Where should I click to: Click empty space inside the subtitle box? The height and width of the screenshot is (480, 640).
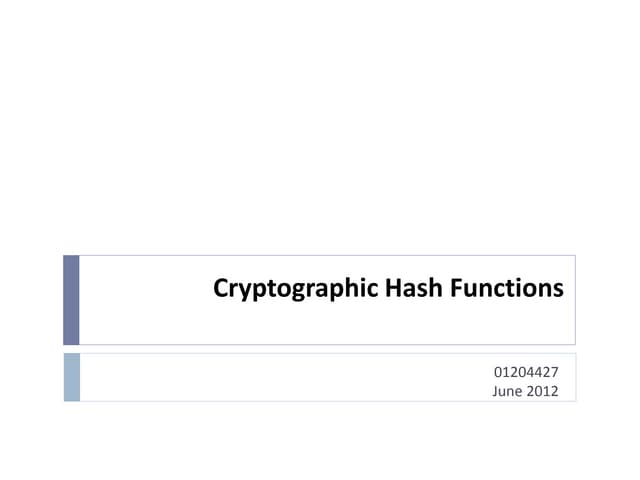coord(250,378)
